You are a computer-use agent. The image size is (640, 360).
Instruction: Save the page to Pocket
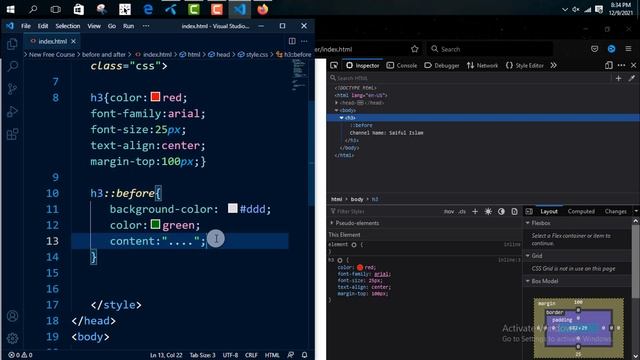(594, 49)
